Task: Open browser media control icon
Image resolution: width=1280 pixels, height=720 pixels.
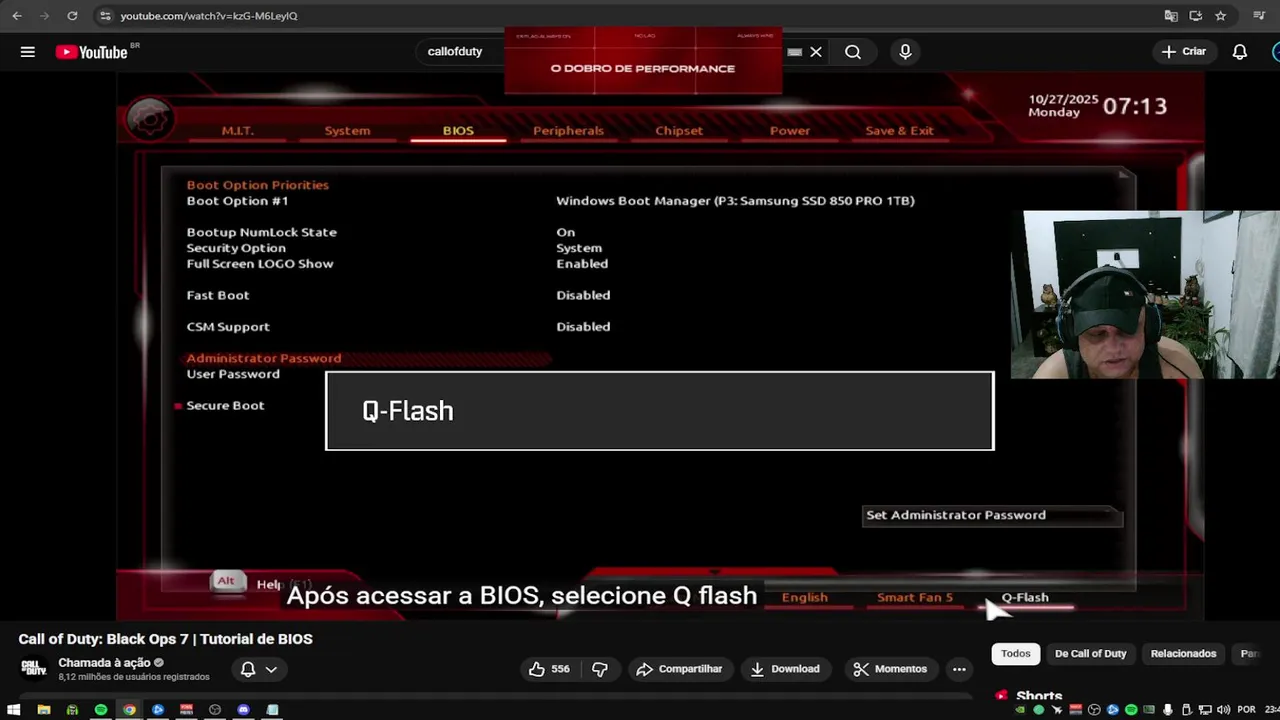Action: [x=1259, y=16]
